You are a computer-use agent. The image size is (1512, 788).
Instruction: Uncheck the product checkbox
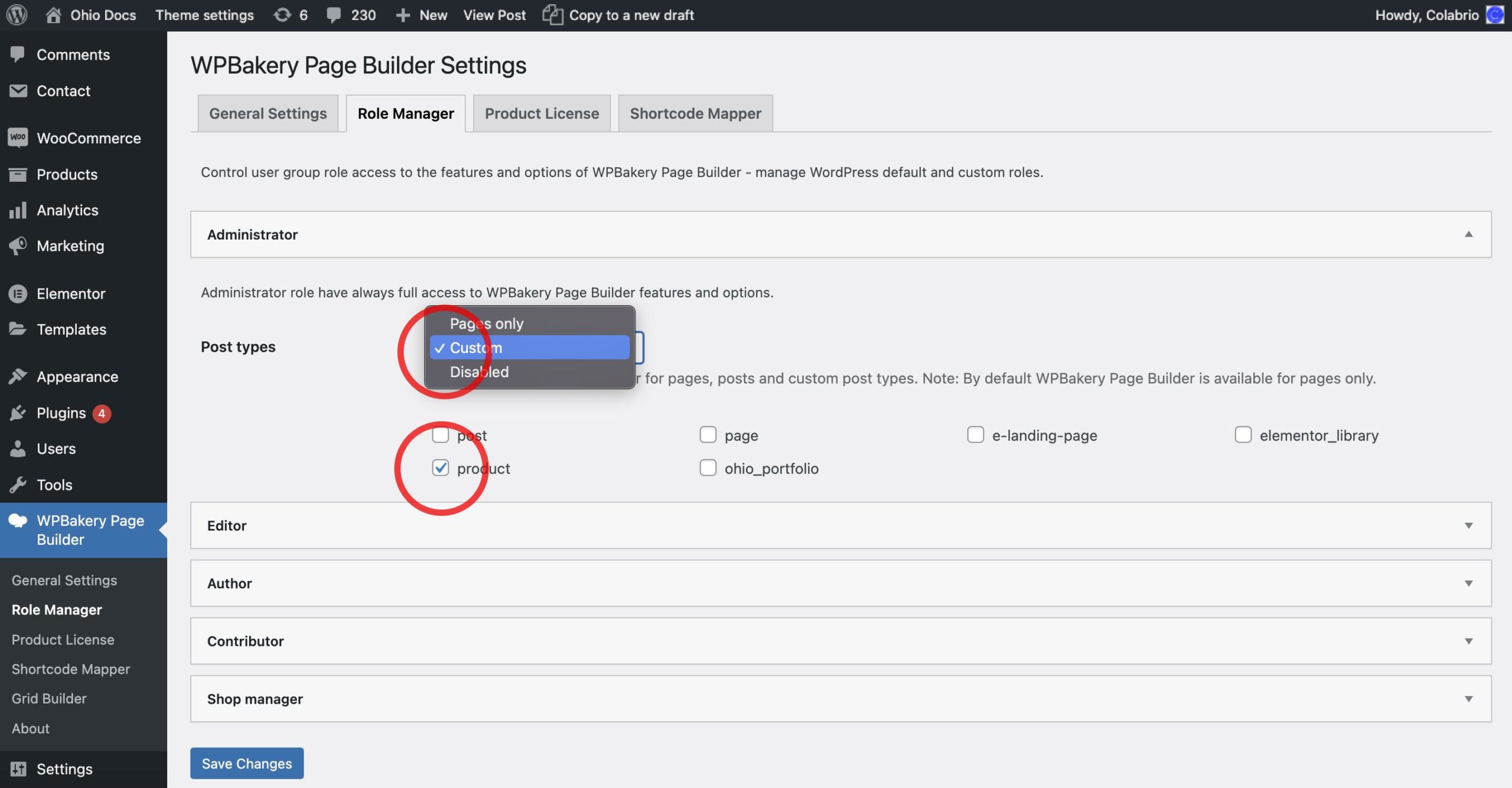coord(441,467)
